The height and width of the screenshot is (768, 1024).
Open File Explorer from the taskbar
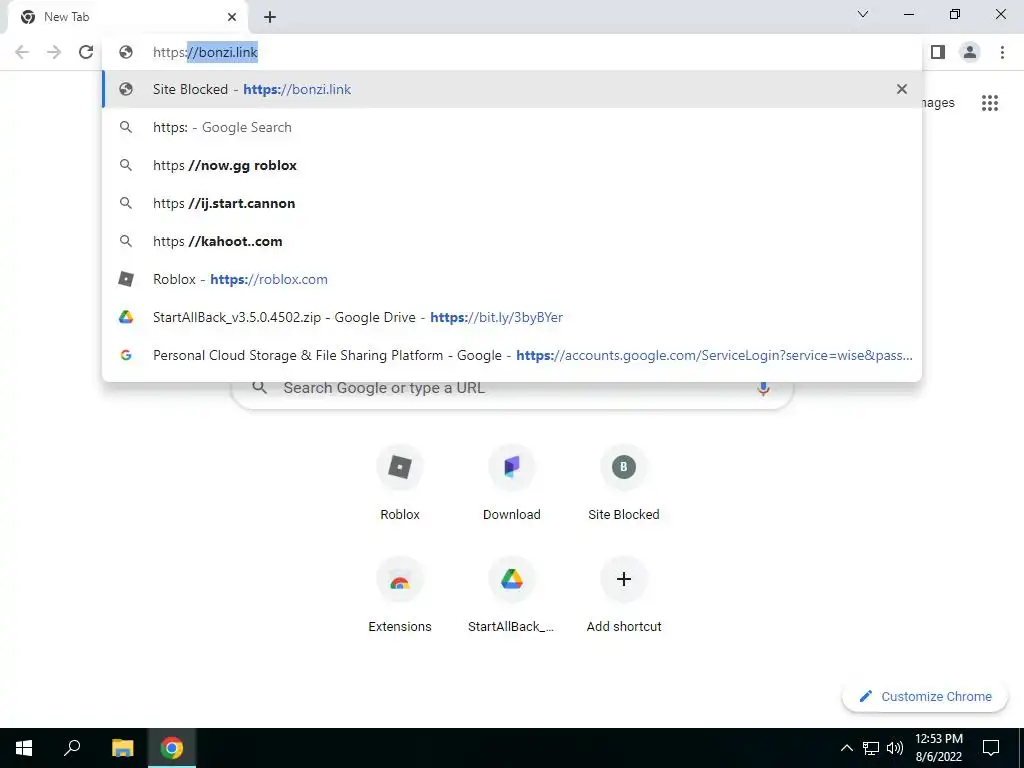tap(122, 748)
